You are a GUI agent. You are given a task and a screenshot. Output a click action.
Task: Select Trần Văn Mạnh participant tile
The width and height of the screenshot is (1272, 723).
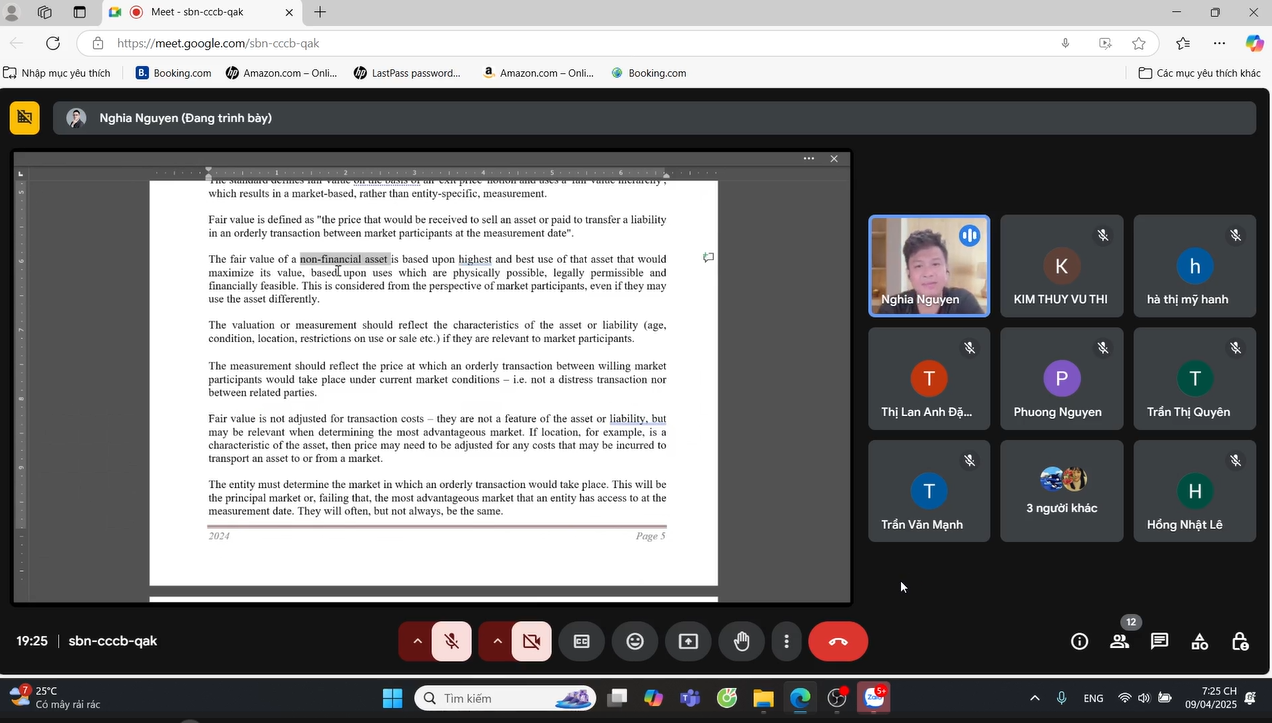(x=929, y=491)
